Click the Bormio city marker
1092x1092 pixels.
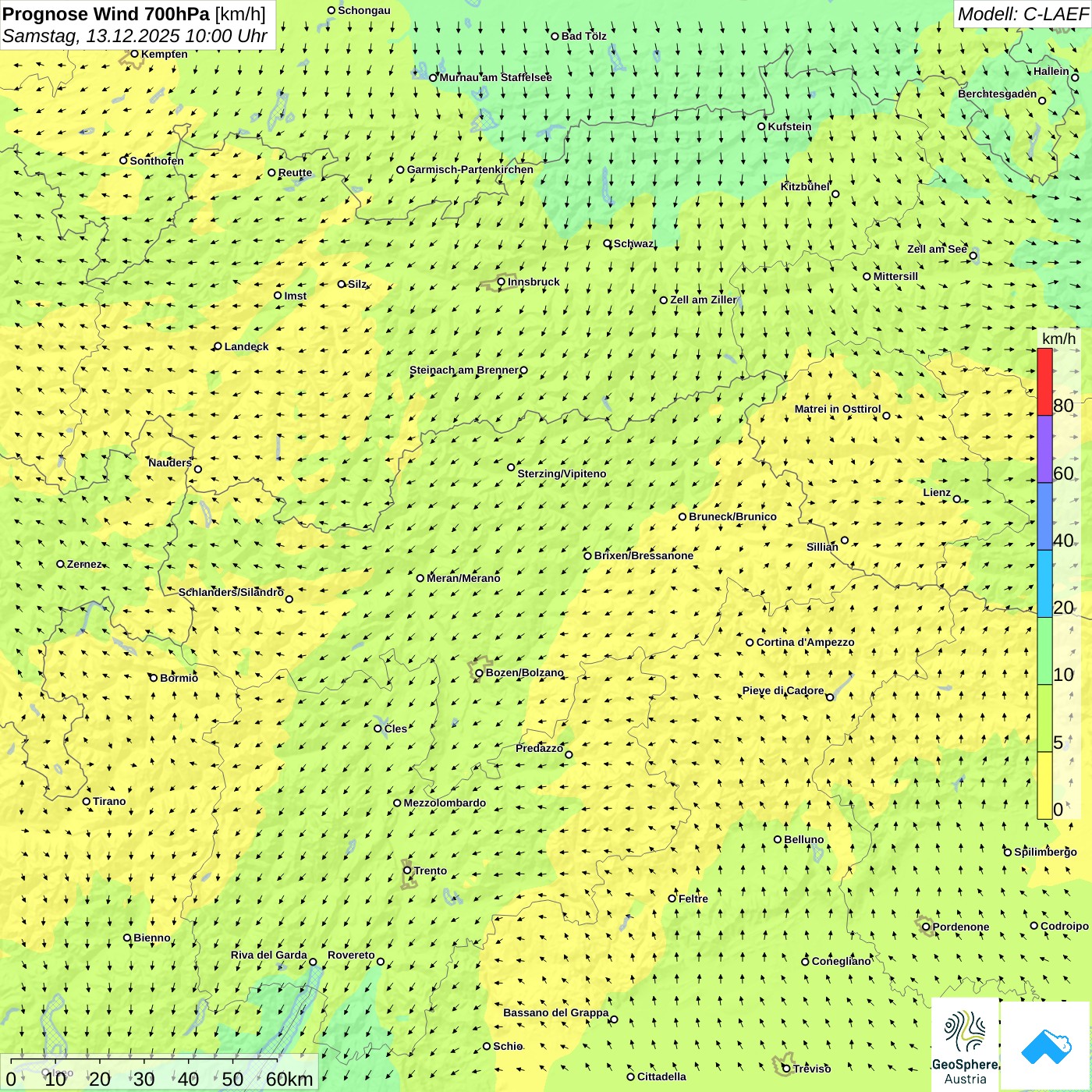point(154,678)
